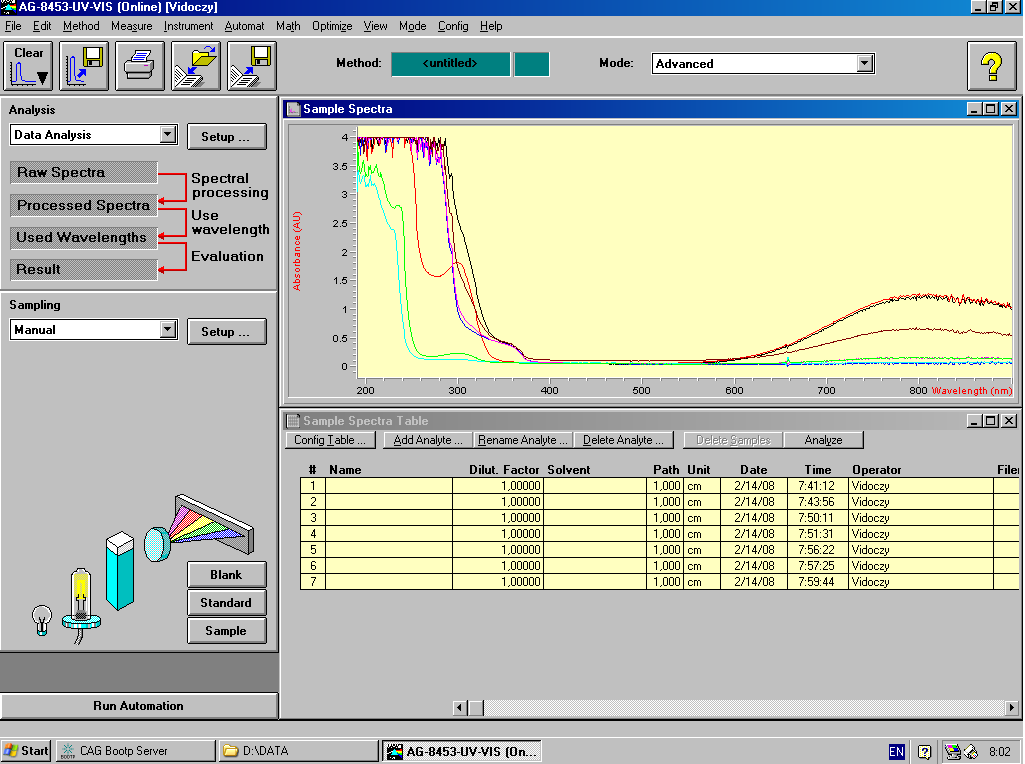Image resolution: width=1025 pixels, height=764 pixels.
Task: Select the Used Wavelengths step
Action: click(84, 237)
